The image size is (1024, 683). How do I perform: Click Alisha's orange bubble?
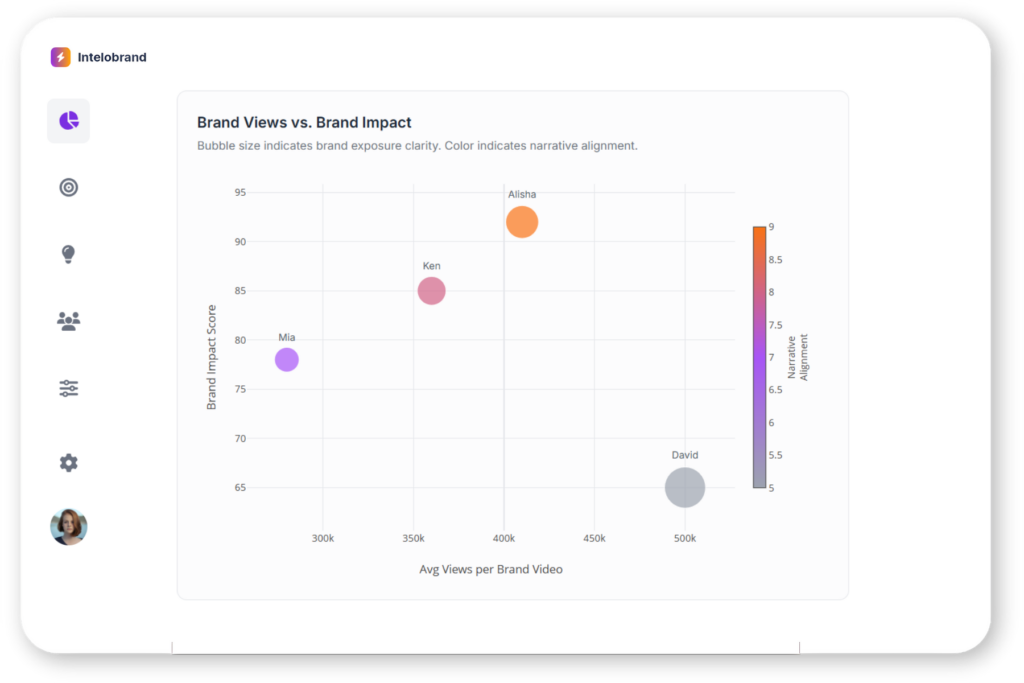(522, 222)
